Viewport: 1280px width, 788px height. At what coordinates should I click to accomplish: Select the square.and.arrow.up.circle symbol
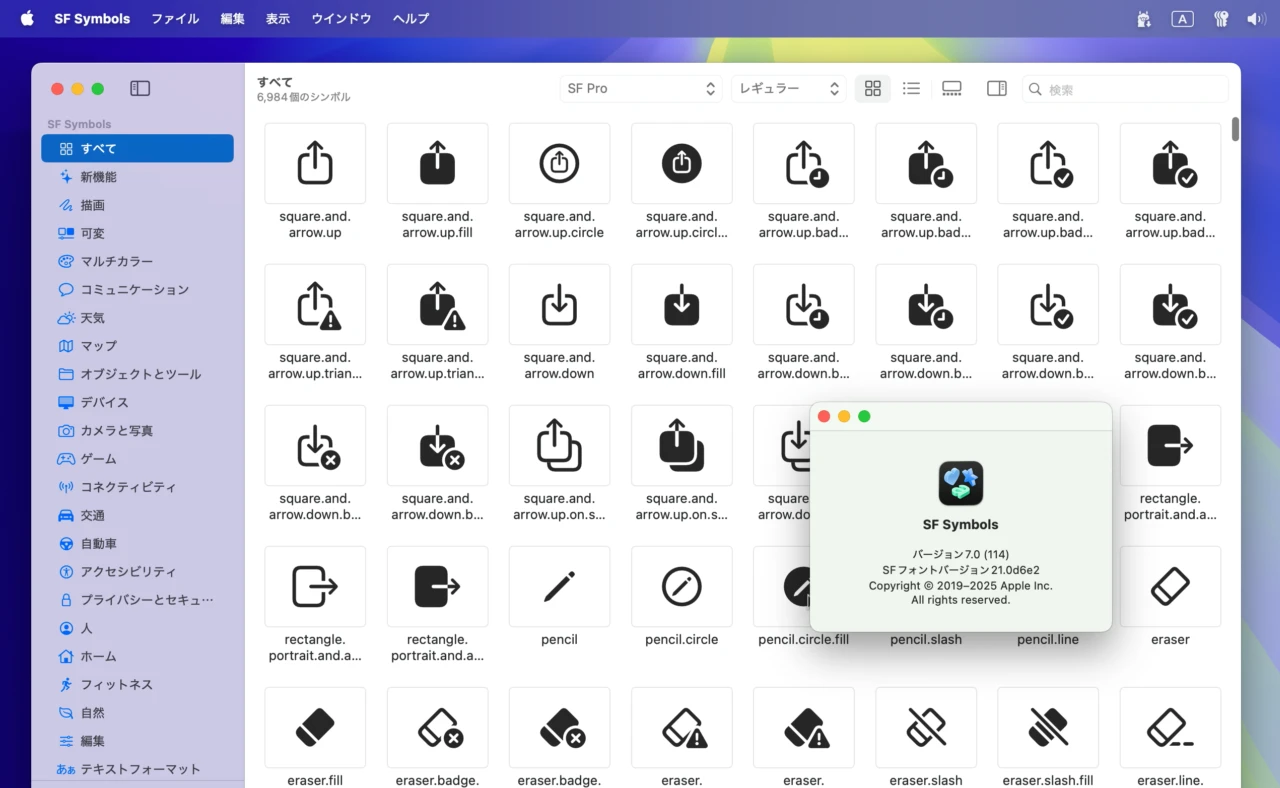[x=559, y=163]
